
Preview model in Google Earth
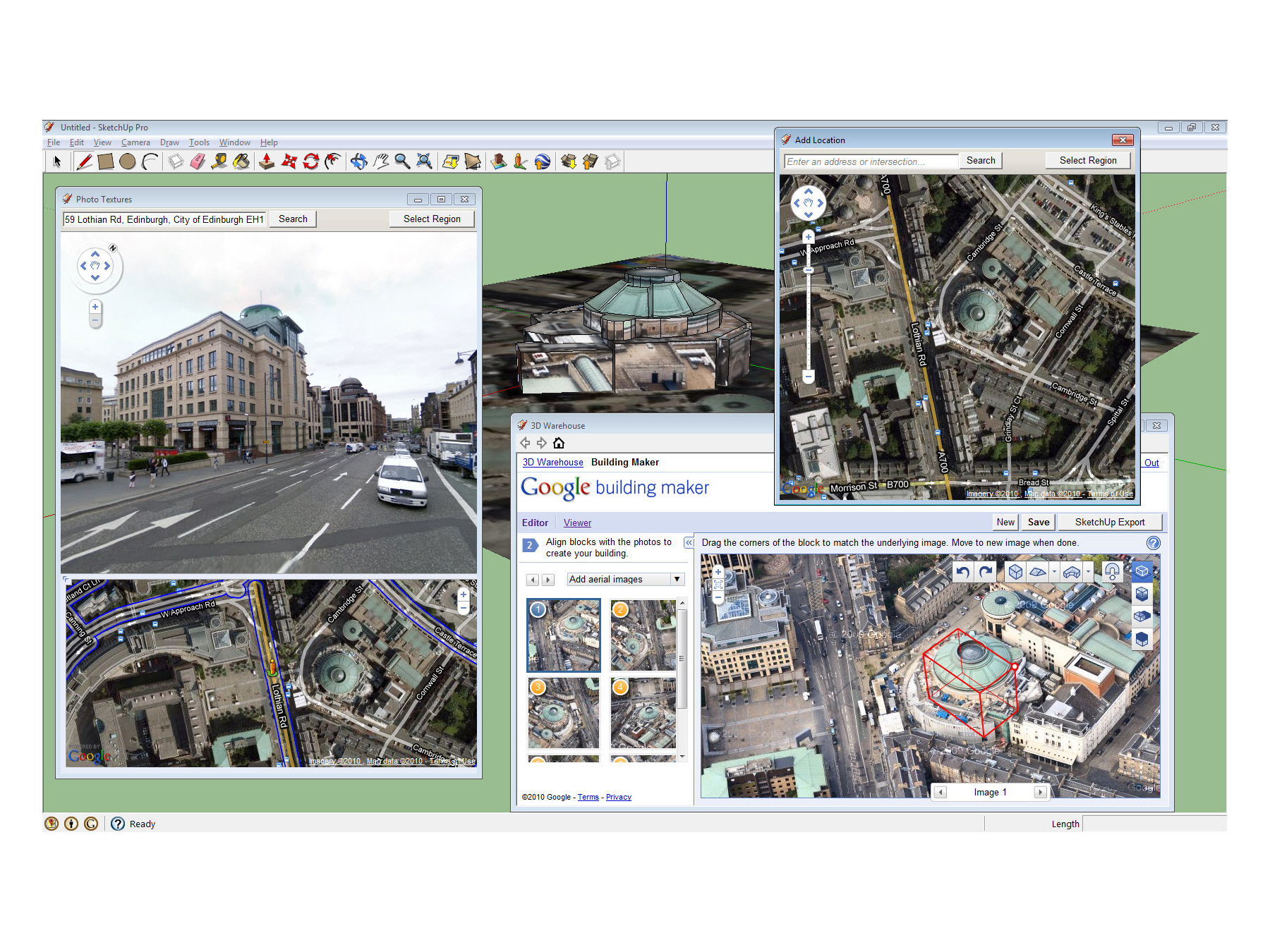tap(542, 161)
